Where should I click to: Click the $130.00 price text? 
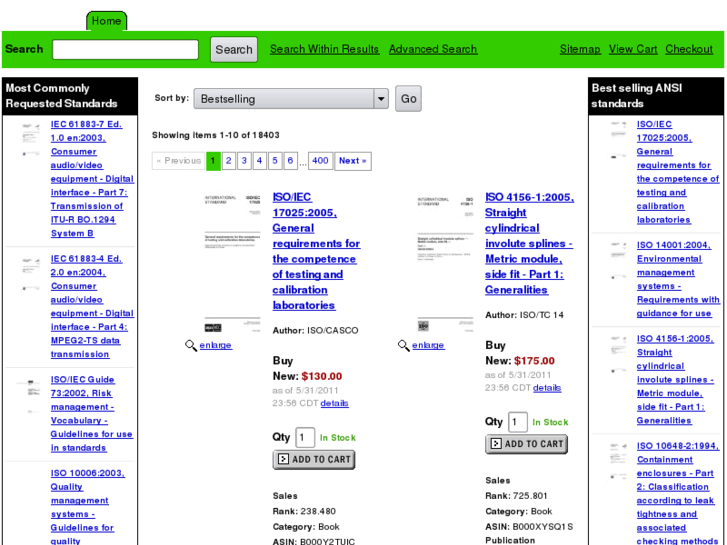pyautogui.click(x=322, y=376)
